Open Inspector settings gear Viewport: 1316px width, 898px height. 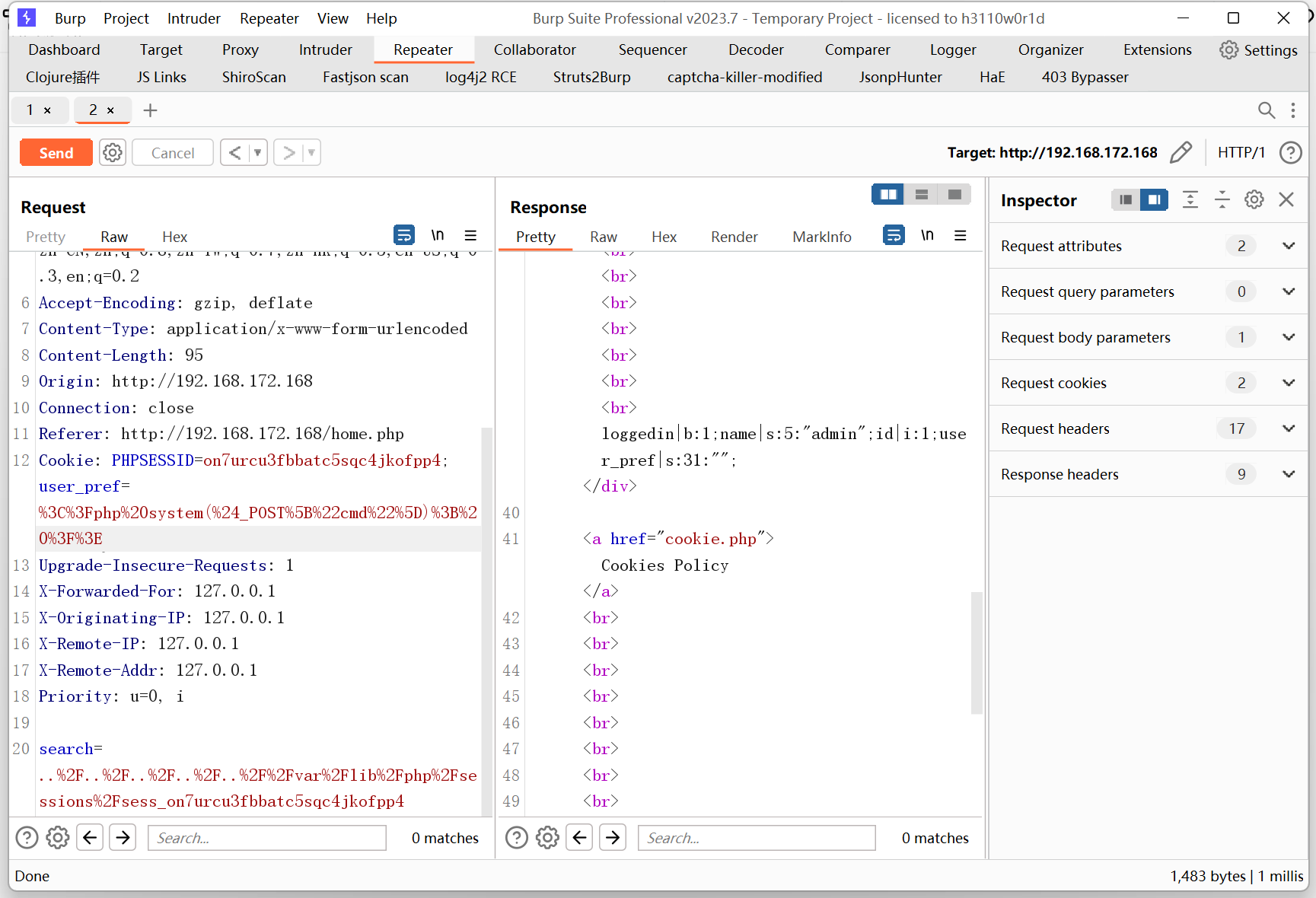[1254, 199]
